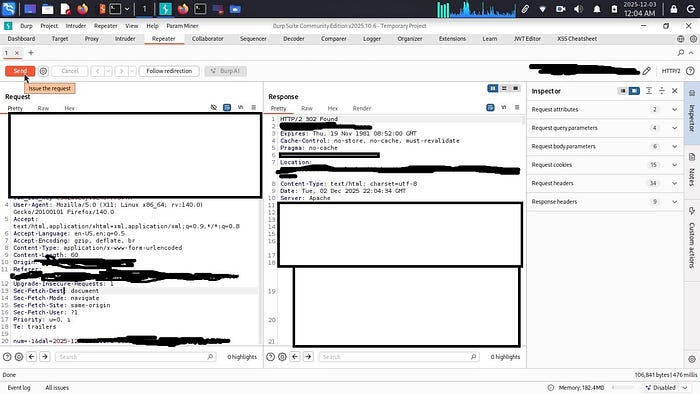
Task: Open Request search help icon
Action: tap(7, 357)
